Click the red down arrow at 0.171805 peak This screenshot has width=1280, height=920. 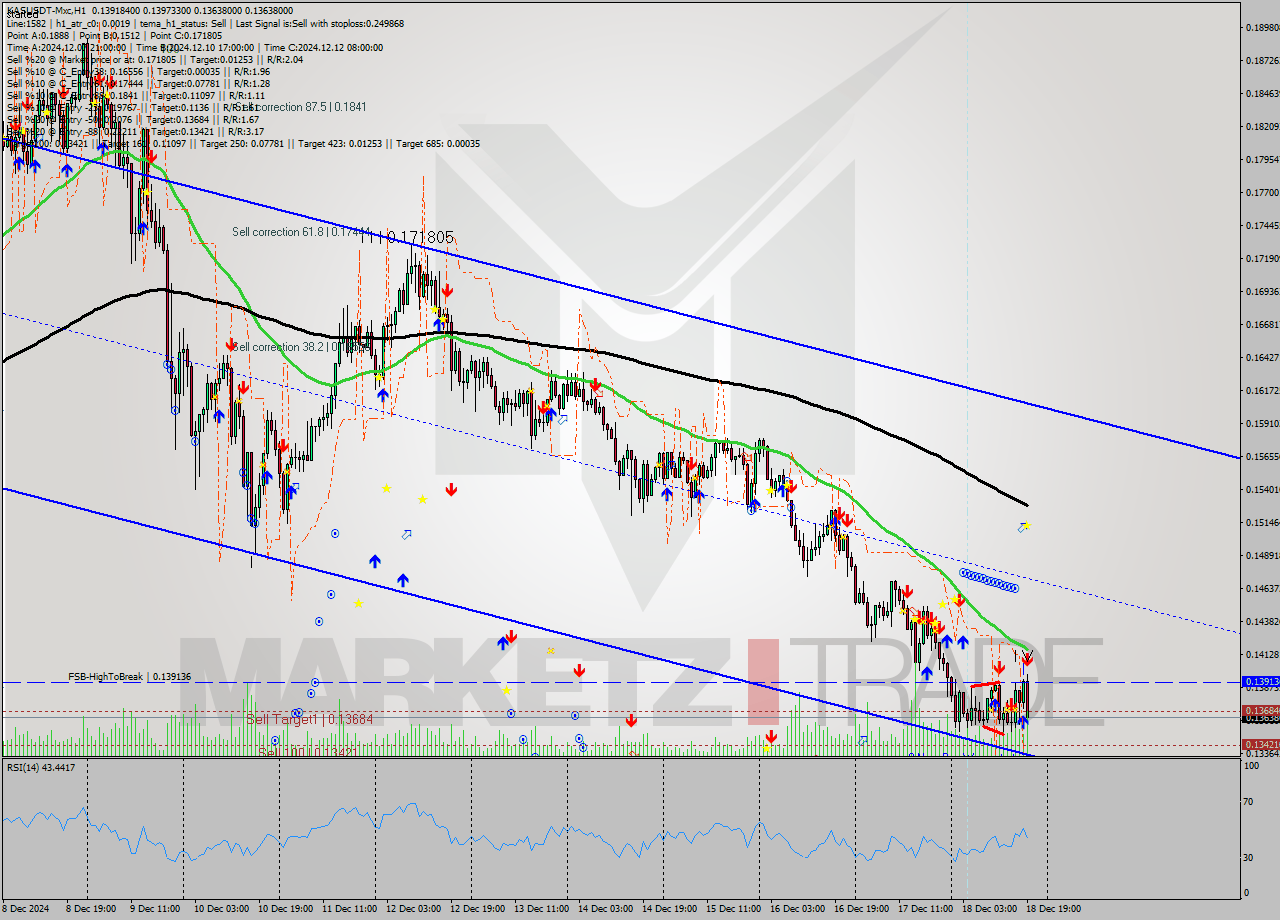click(447, 290)
